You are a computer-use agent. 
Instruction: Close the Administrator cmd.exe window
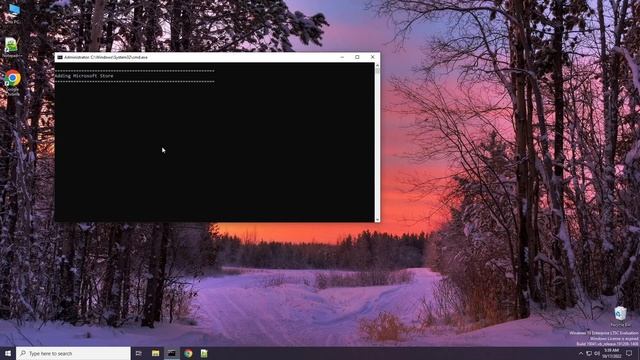tap(372, 57)
